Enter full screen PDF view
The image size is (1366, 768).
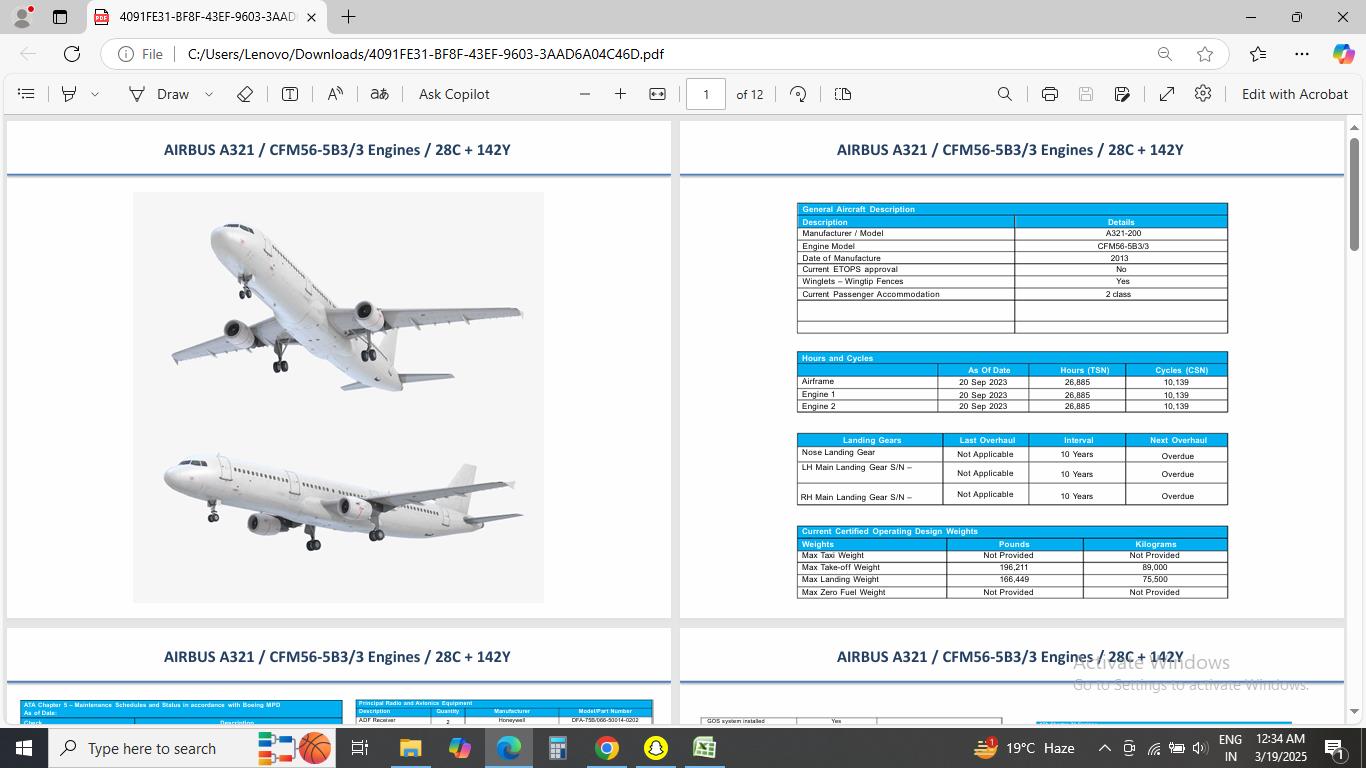[1166, 94]
